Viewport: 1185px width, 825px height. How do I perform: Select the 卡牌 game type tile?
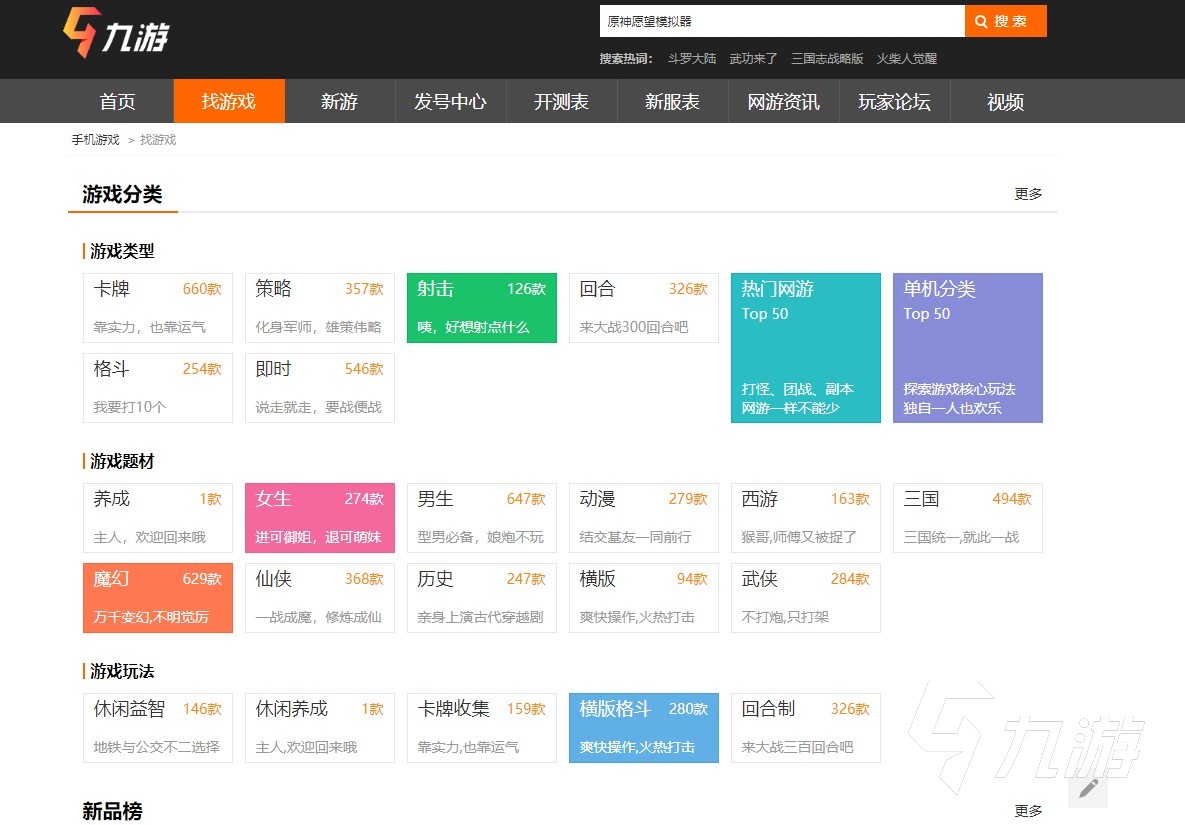(x=157, y=308)
